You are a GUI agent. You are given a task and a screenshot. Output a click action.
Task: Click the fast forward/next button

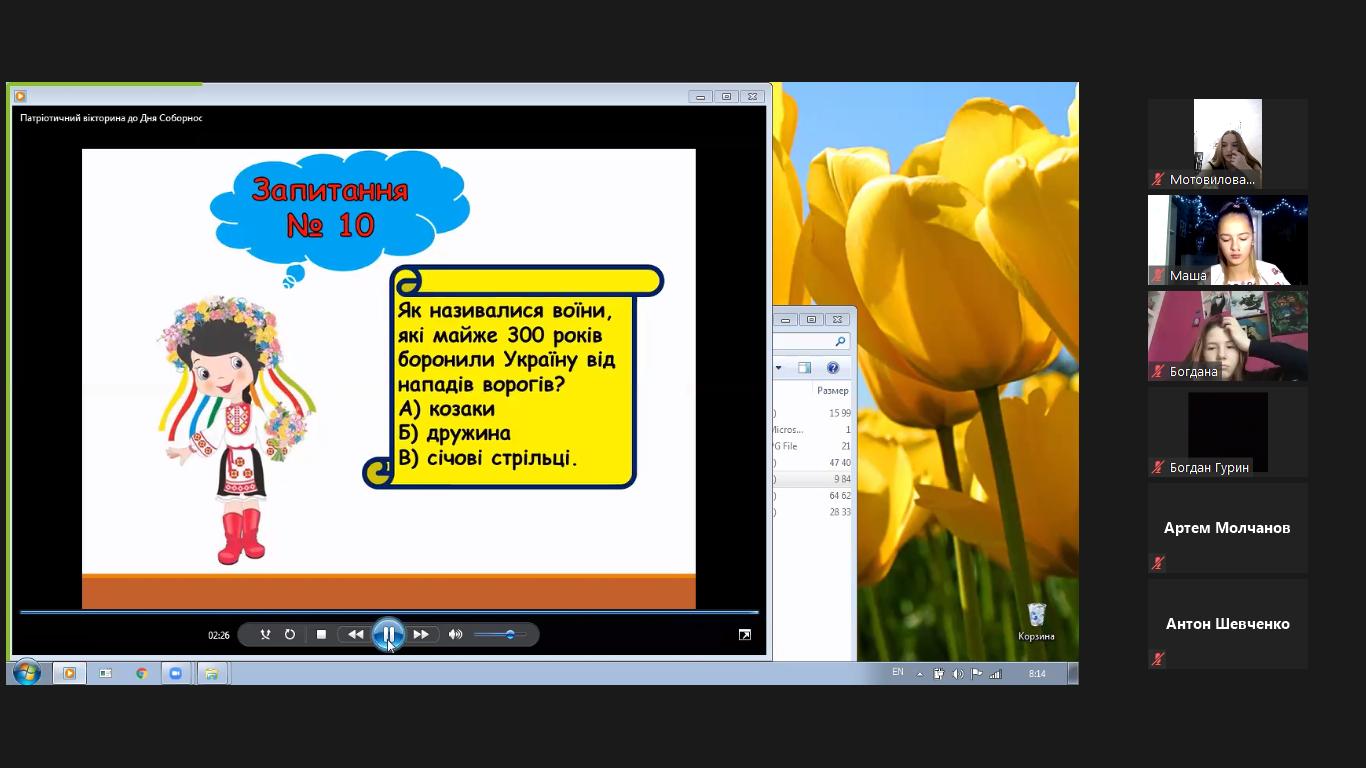(421, 634)
